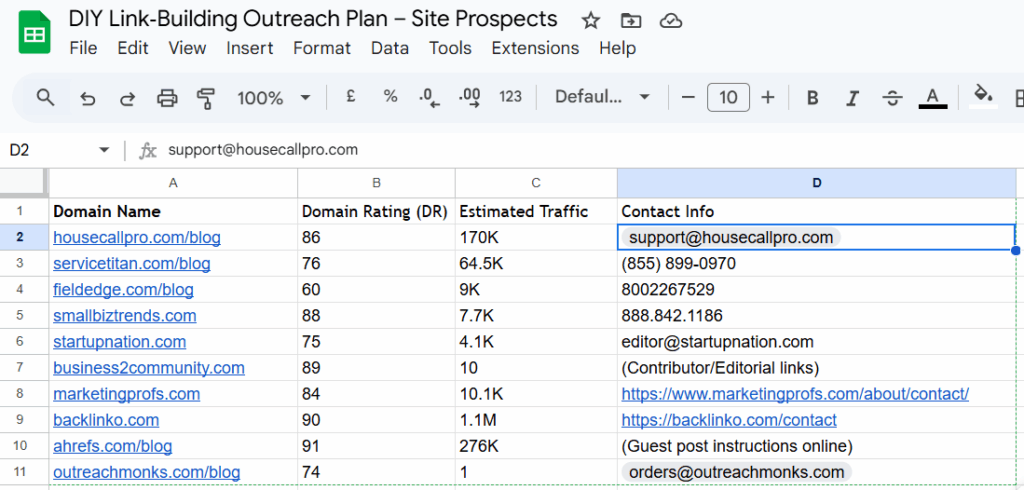Open the Format menu
The width and height of the screenshot is (1024, 490).
[x=322, y=48]
